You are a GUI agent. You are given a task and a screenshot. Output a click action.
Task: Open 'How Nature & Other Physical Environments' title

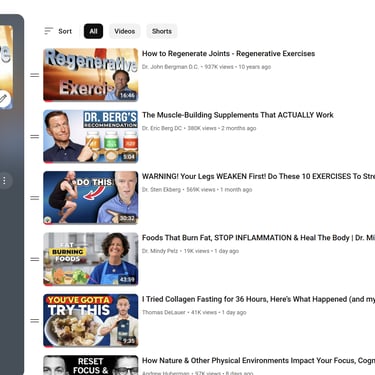[258, 360]
